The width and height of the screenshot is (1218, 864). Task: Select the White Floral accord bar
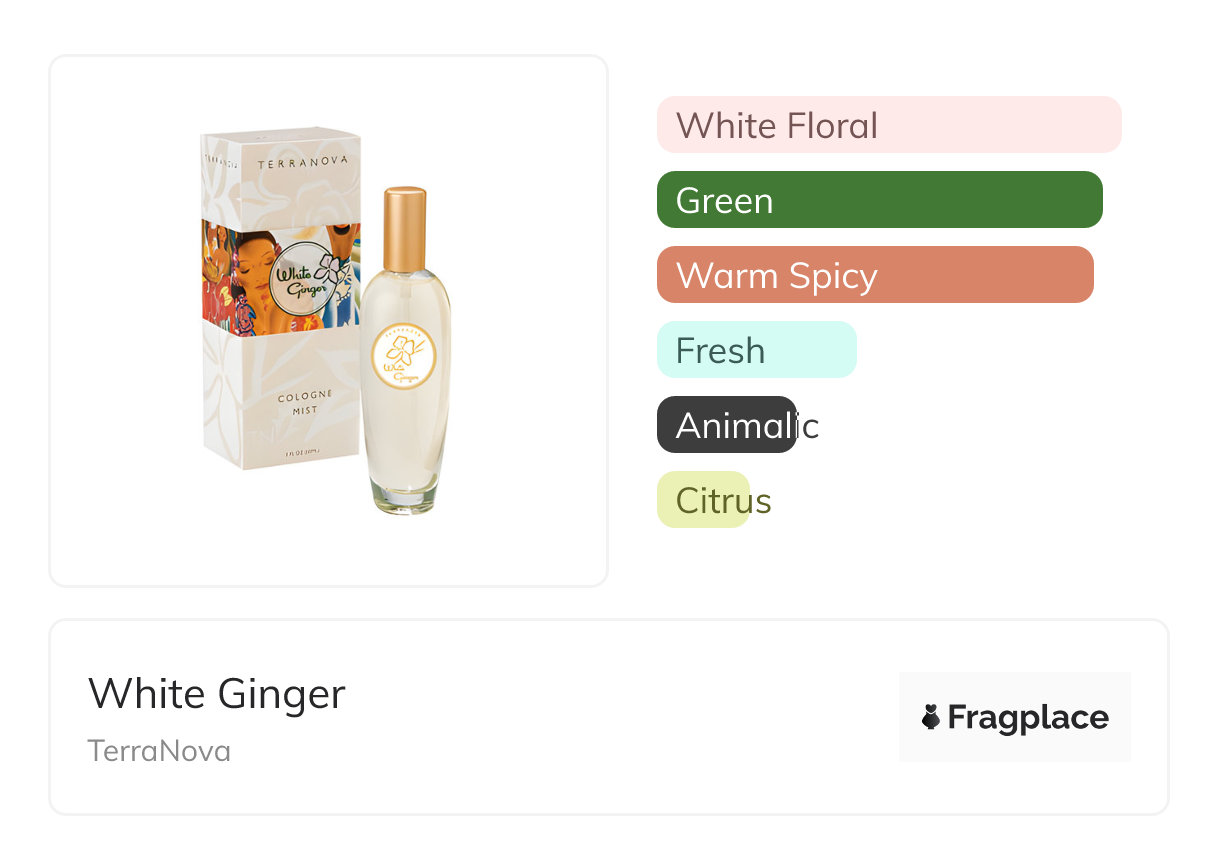[x=888, y=125]
